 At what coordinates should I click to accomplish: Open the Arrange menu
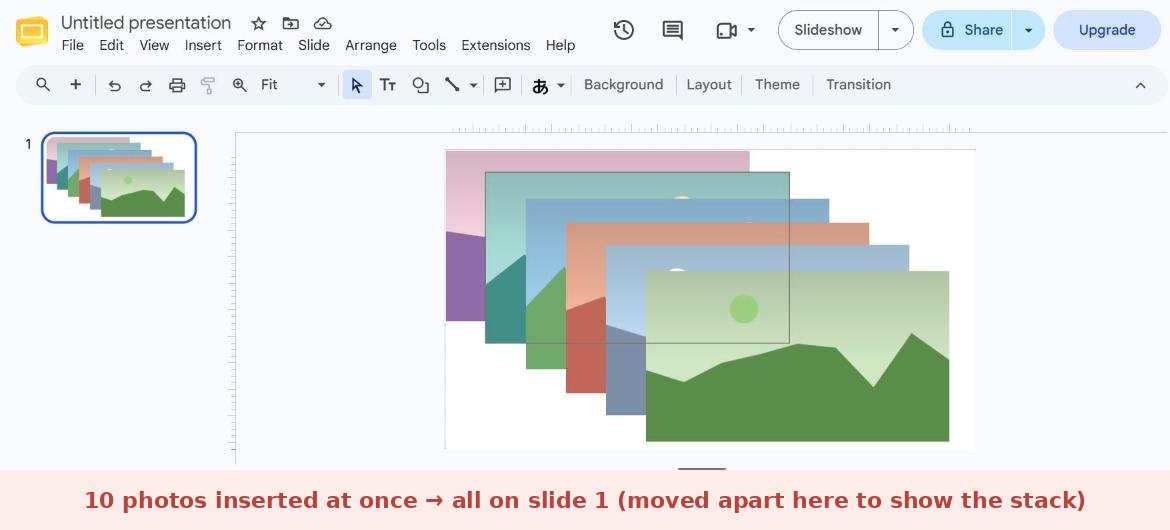tap(371, 46)
